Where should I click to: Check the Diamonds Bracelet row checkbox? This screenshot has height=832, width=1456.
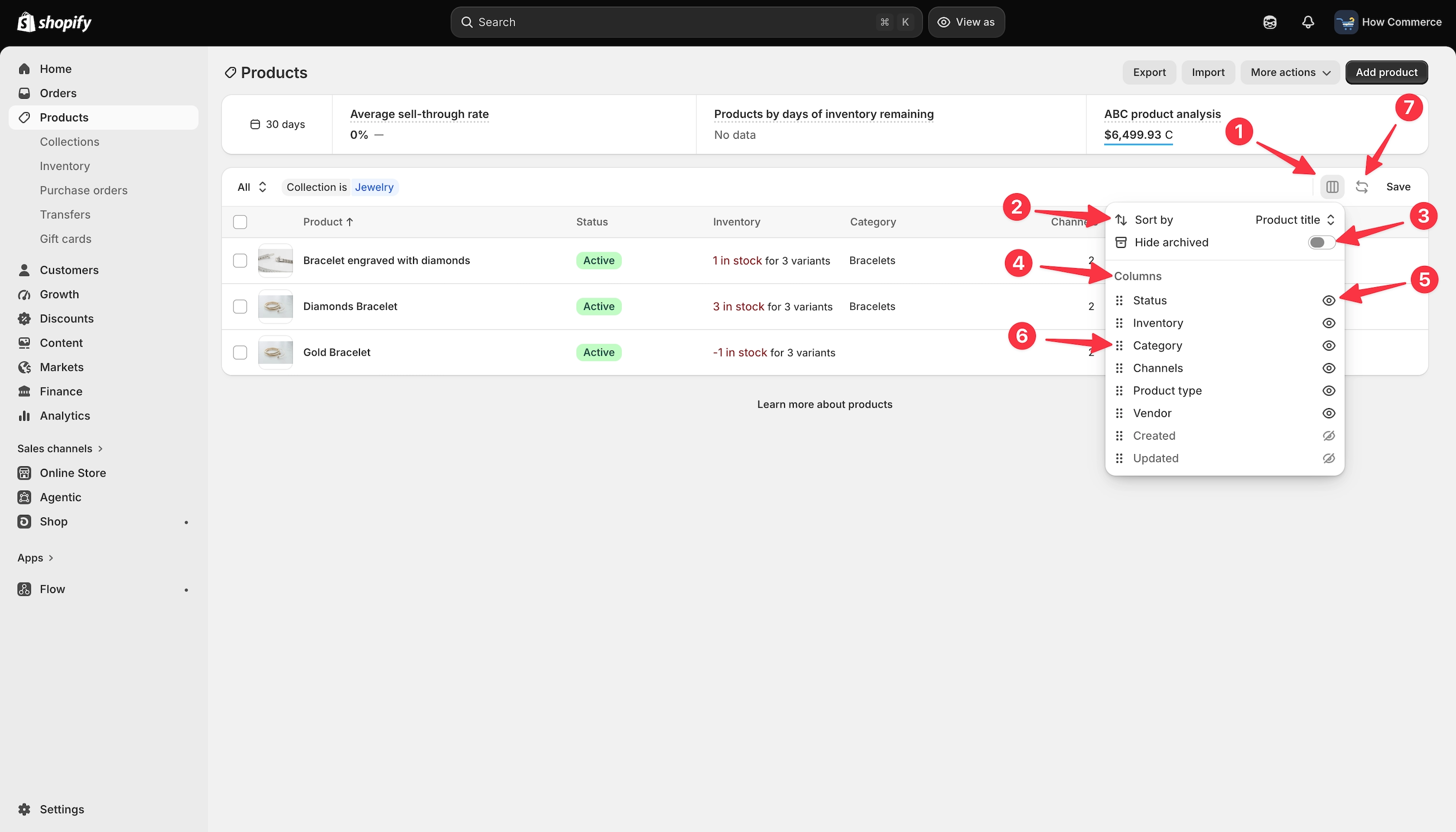(240, 306)
